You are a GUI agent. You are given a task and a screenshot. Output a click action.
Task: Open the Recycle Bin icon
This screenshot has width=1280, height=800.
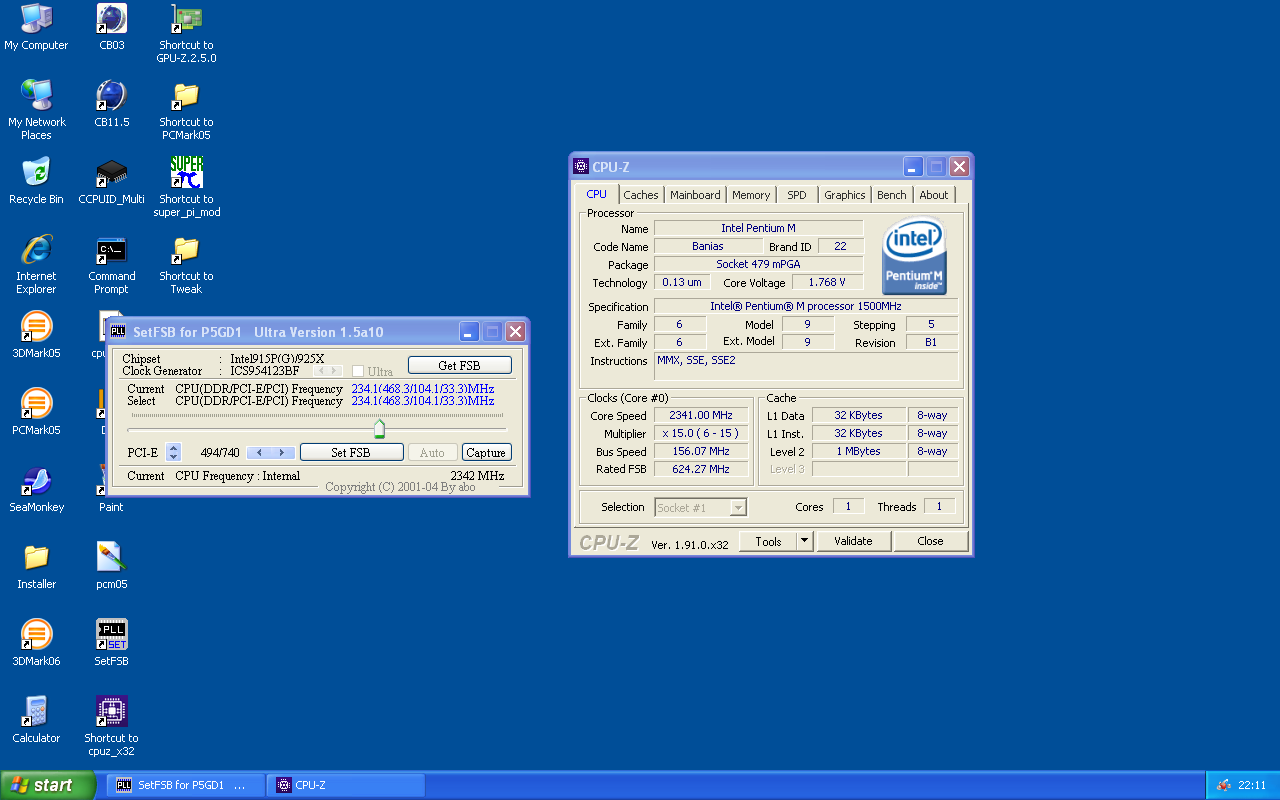36,181
